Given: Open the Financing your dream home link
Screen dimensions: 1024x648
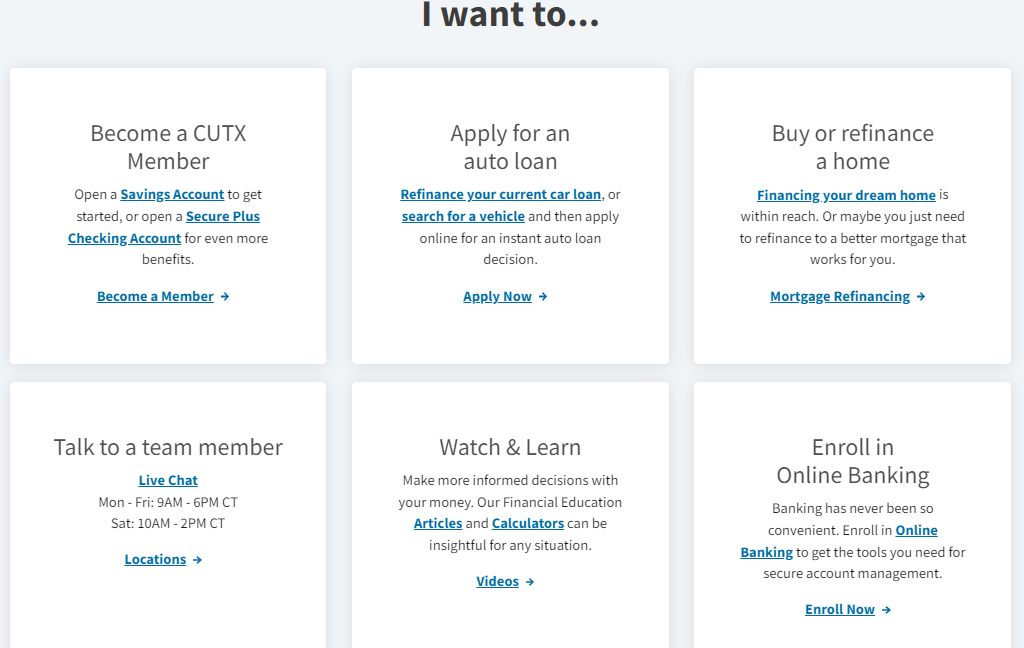Looking at the screenshot, I should [846, 195].
